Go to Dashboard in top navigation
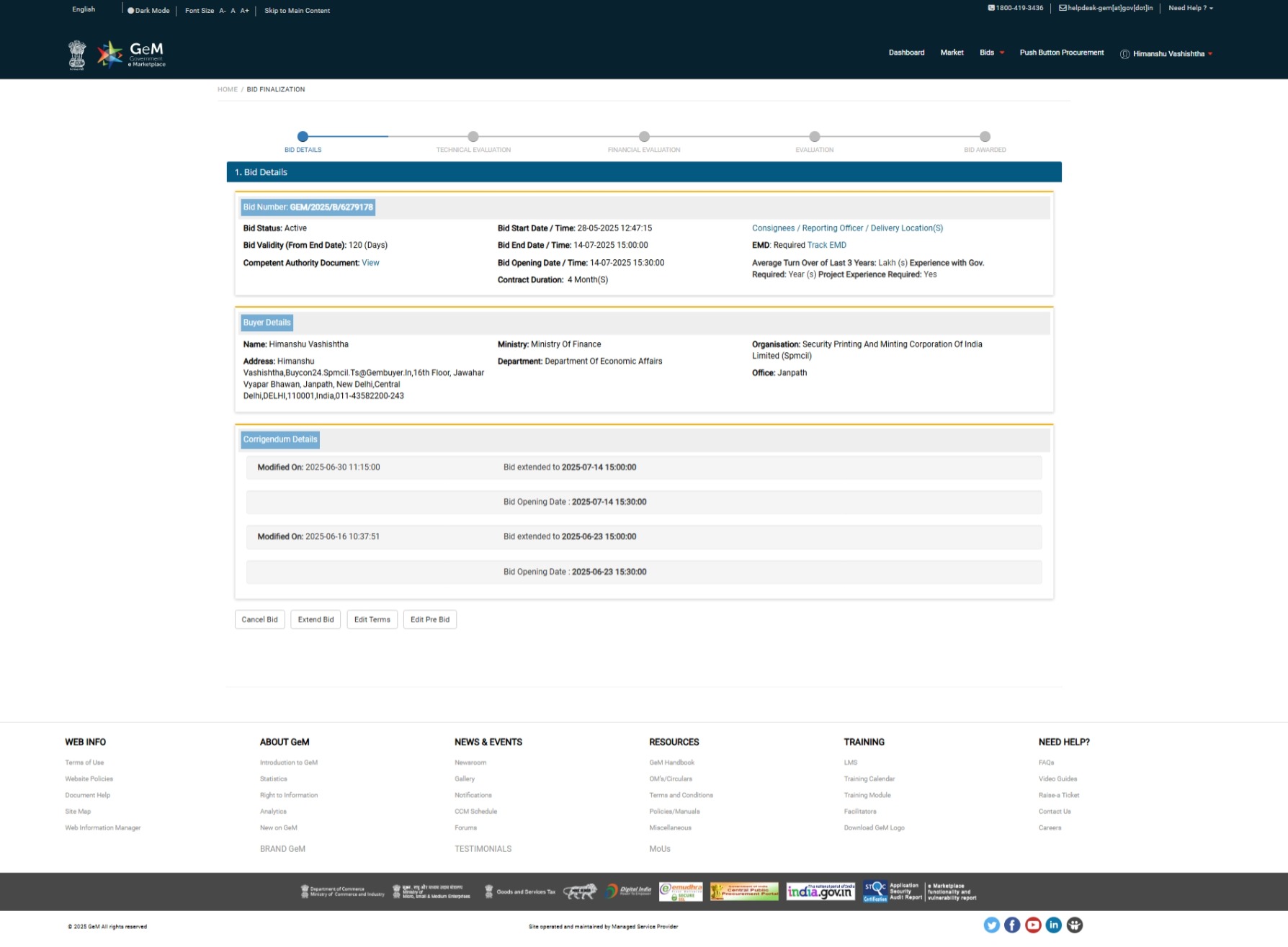 tap(906, 53)
